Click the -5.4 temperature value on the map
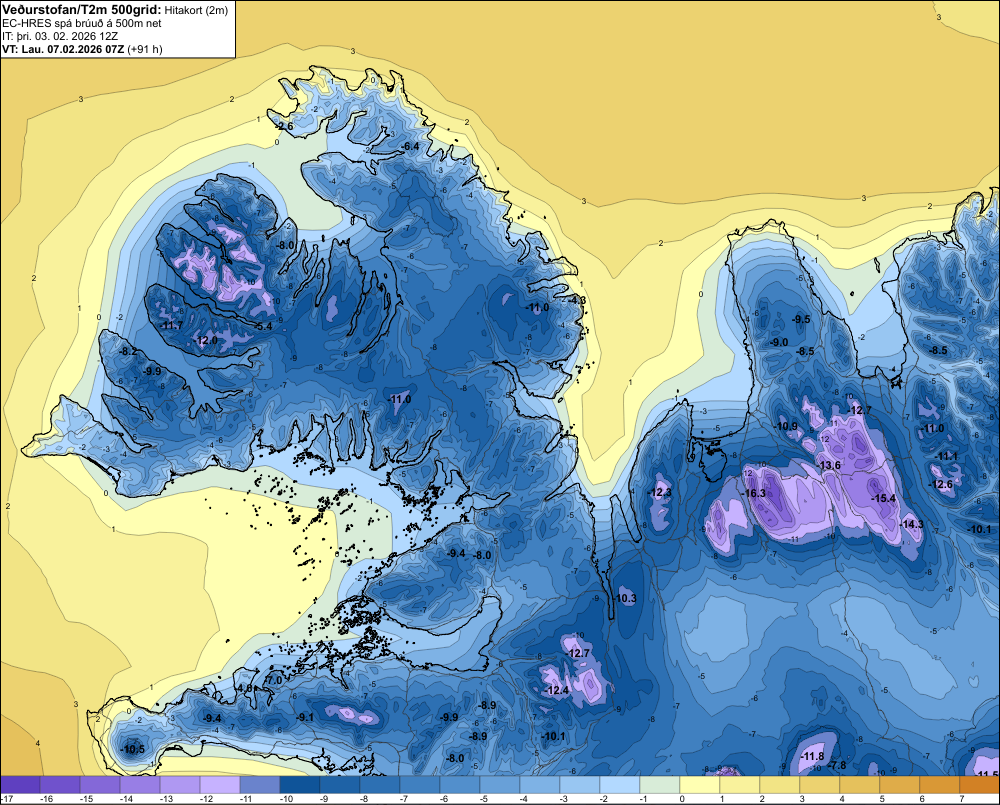This screenshot has width=1000, height=805. coord(263,326)
